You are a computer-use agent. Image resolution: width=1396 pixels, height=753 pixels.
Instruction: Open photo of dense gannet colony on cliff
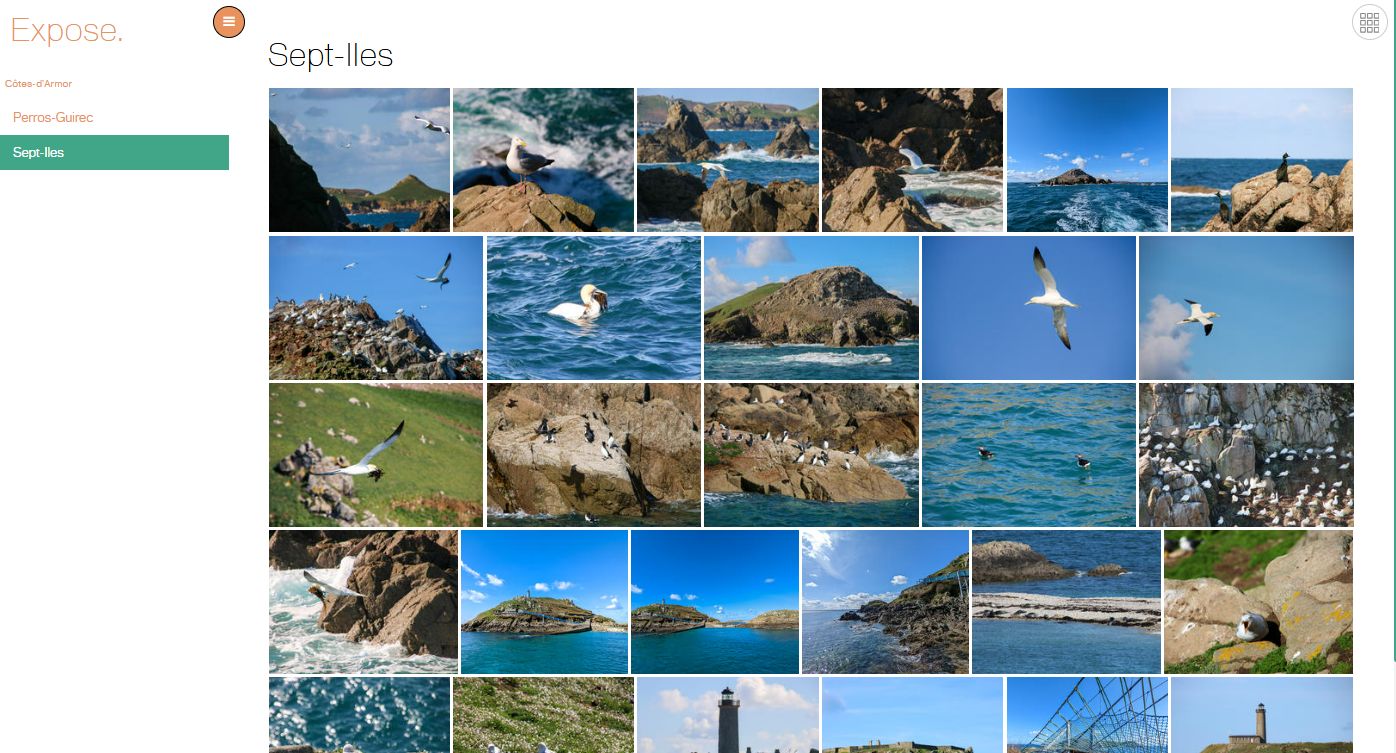click(x=1246, y=455)
